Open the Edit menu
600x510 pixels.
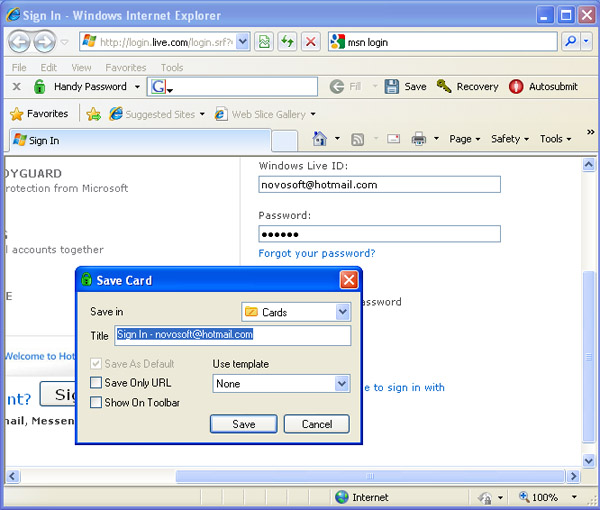pos(49,68)
